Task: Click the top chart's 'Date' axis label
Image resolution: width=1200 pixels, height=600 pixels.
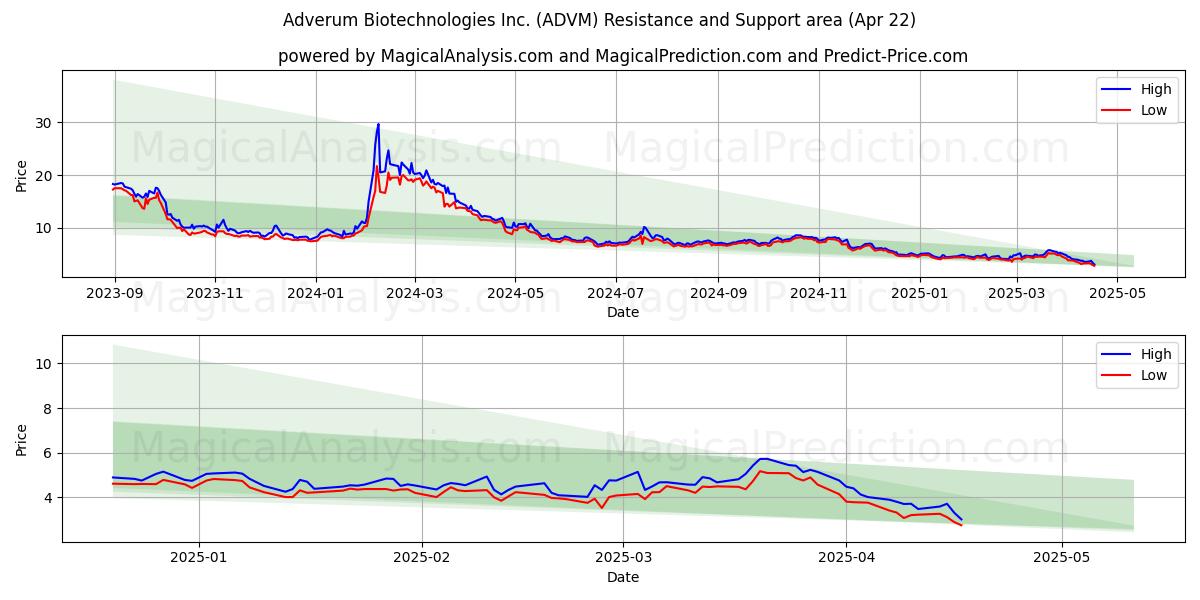Action: click(x=623, y=312)
